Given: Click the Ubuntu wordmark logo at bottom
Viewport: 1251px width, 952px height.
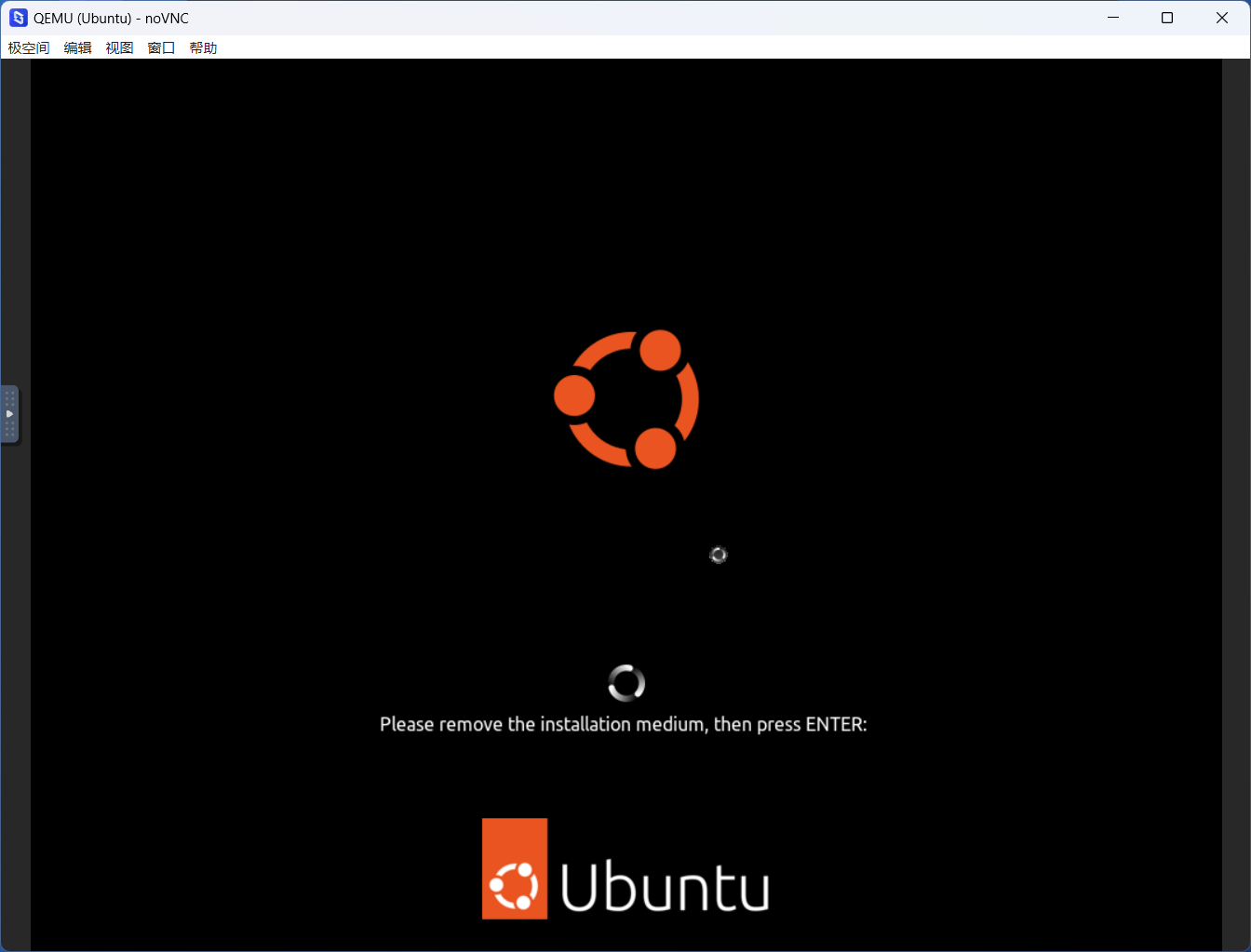Looking at the screenshot, I should point(625,868).
